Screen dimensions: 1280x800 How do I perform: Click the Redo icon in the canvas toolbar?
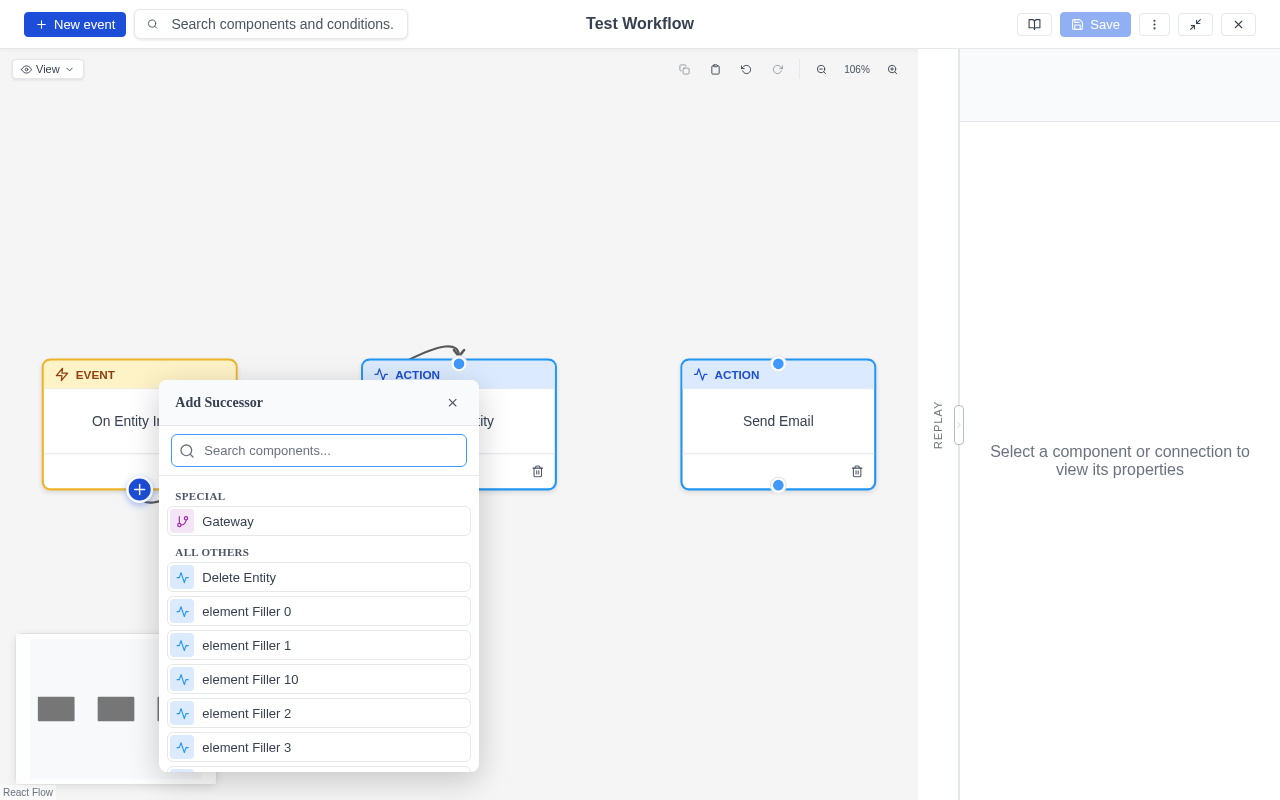(x=778, y=69)
